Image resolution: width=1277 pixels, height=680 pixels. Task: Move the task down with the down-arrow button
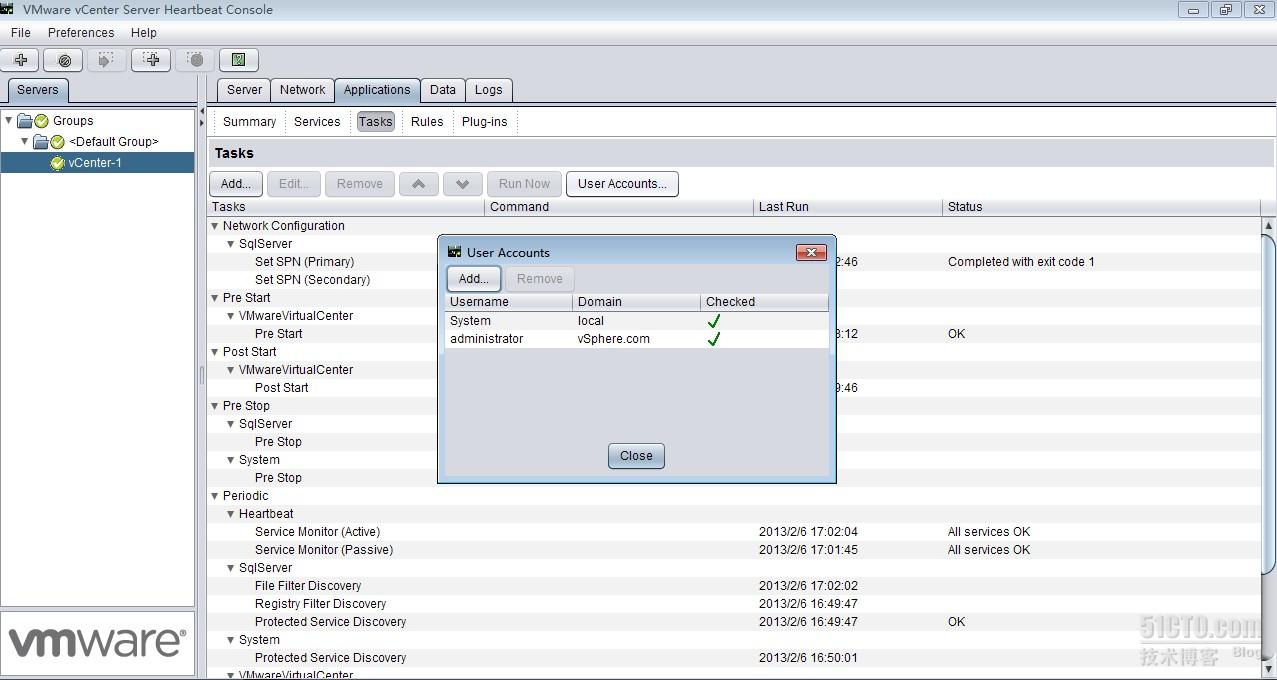463,184
